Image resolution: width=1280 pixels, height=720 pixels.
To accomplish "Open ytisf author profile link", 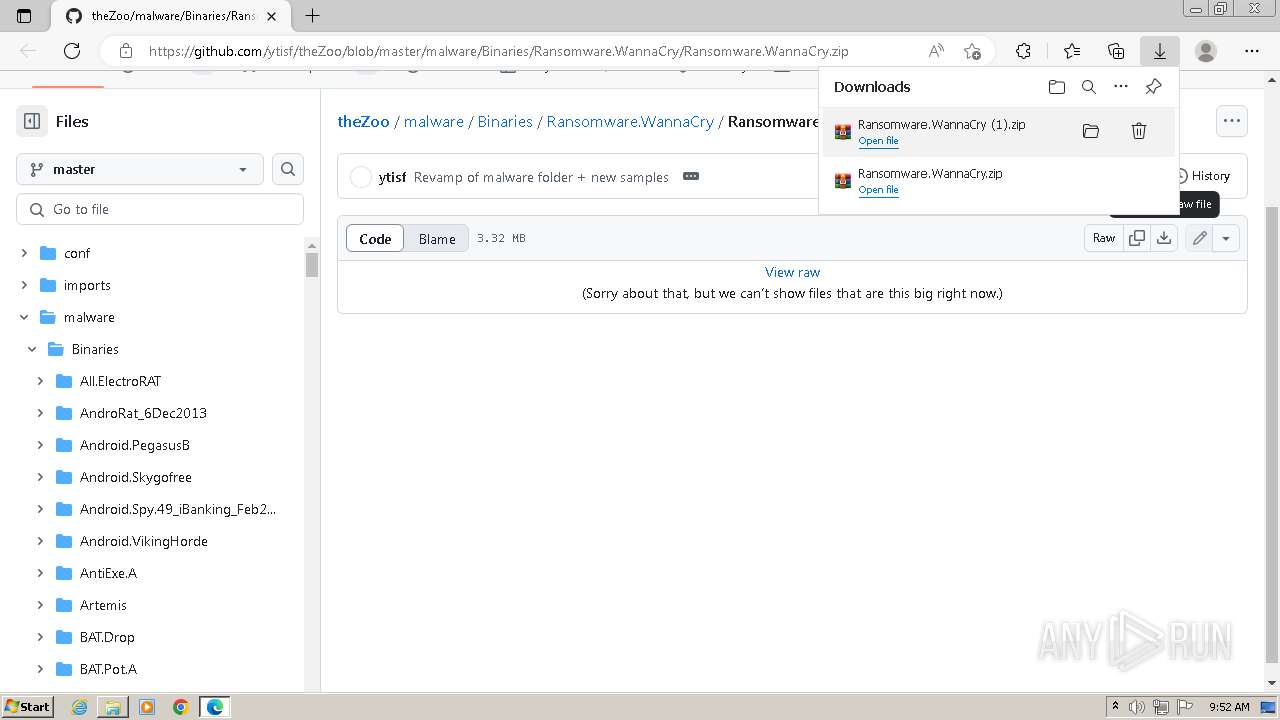I will (392, 177).
